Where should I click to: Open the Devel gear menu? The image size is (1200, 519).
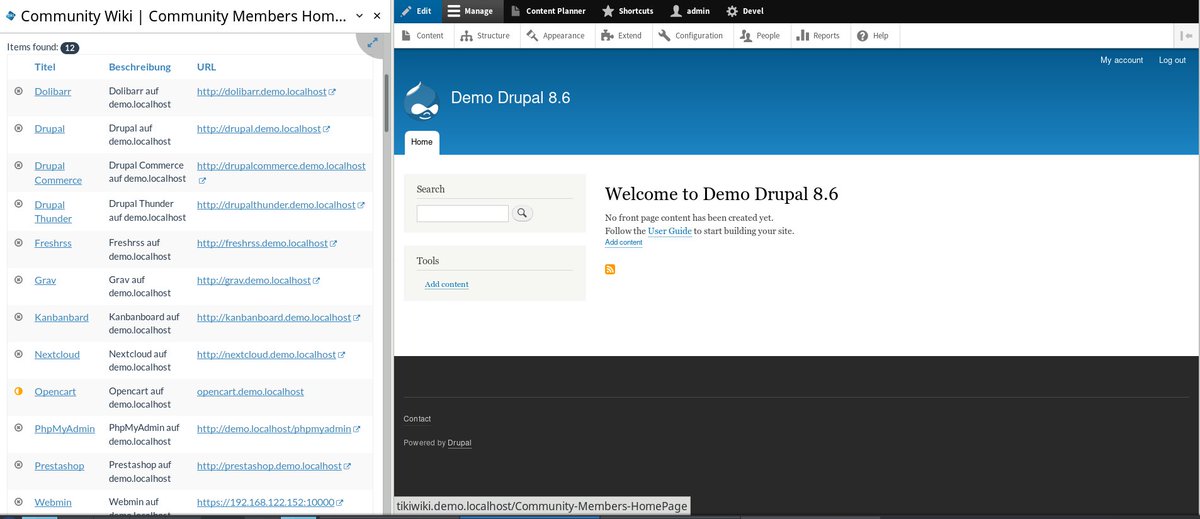click(x=745, y=11)
